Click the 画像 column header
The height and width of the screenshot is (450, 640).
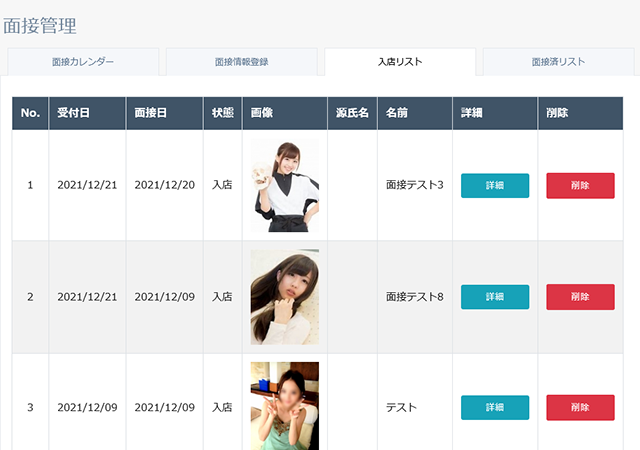285,113
